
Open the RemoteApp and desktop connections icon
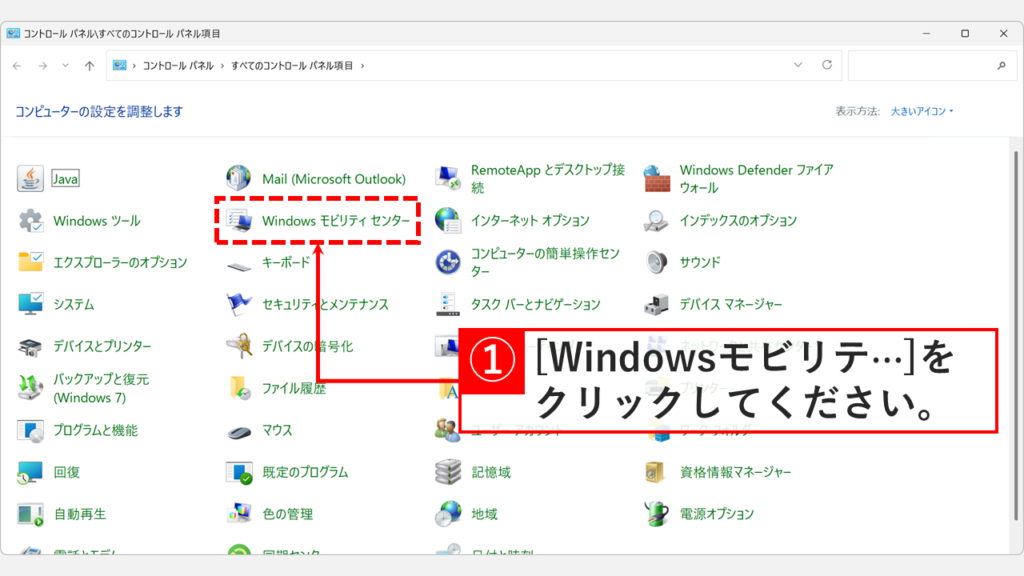[448, 178]
